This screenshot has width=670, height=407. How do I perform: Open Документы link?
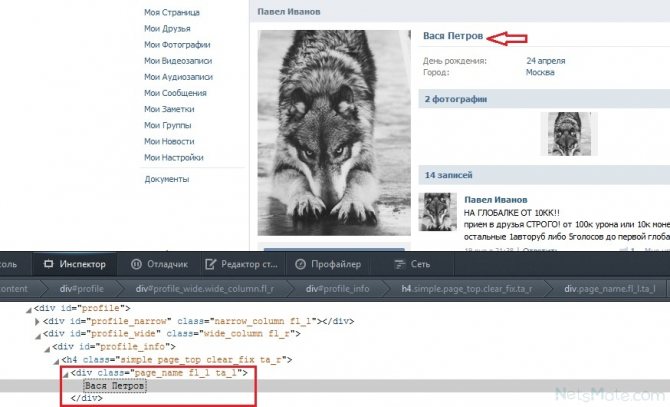point(167,179)
